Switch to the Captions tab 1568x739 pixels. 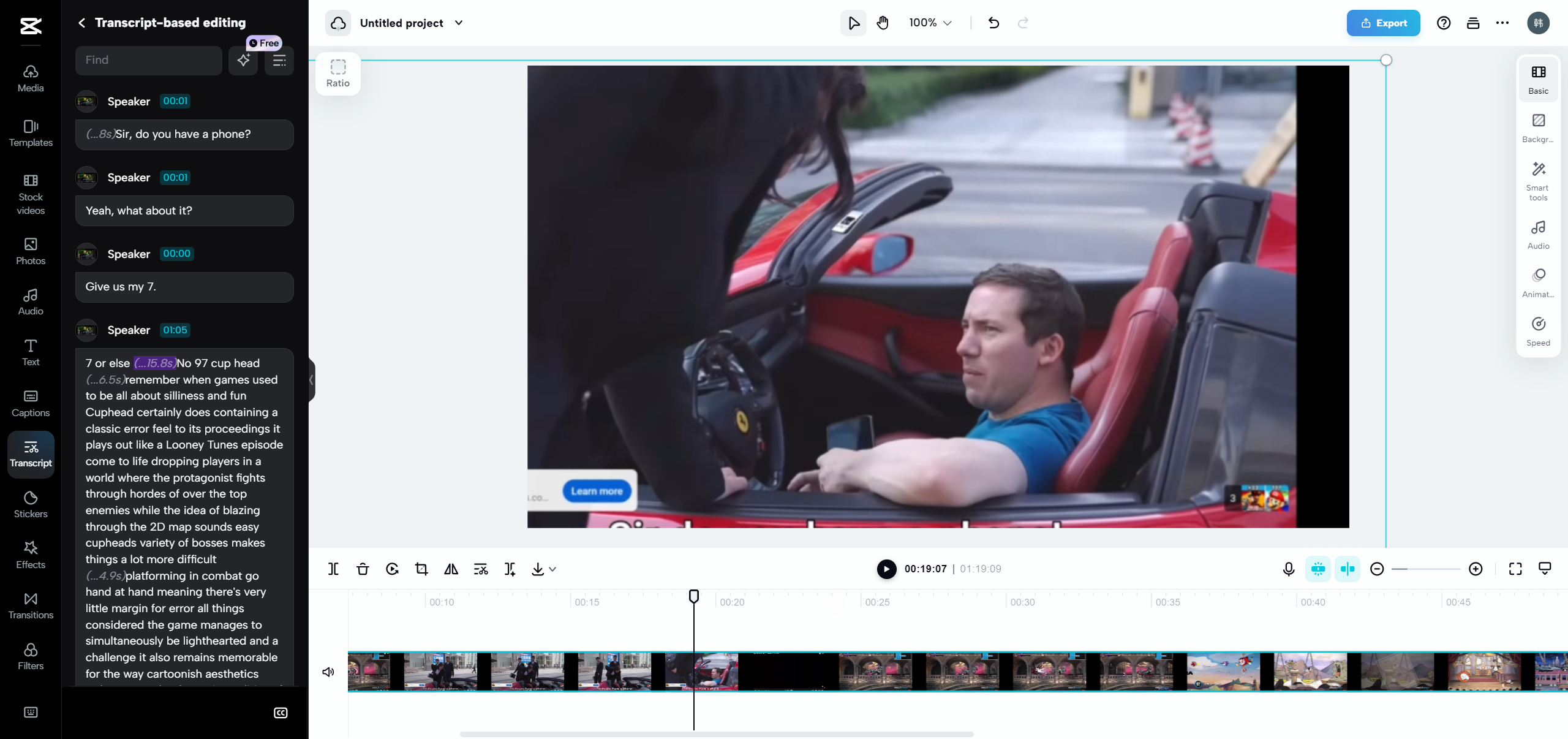pyautogui.click(x=31, y=403)
